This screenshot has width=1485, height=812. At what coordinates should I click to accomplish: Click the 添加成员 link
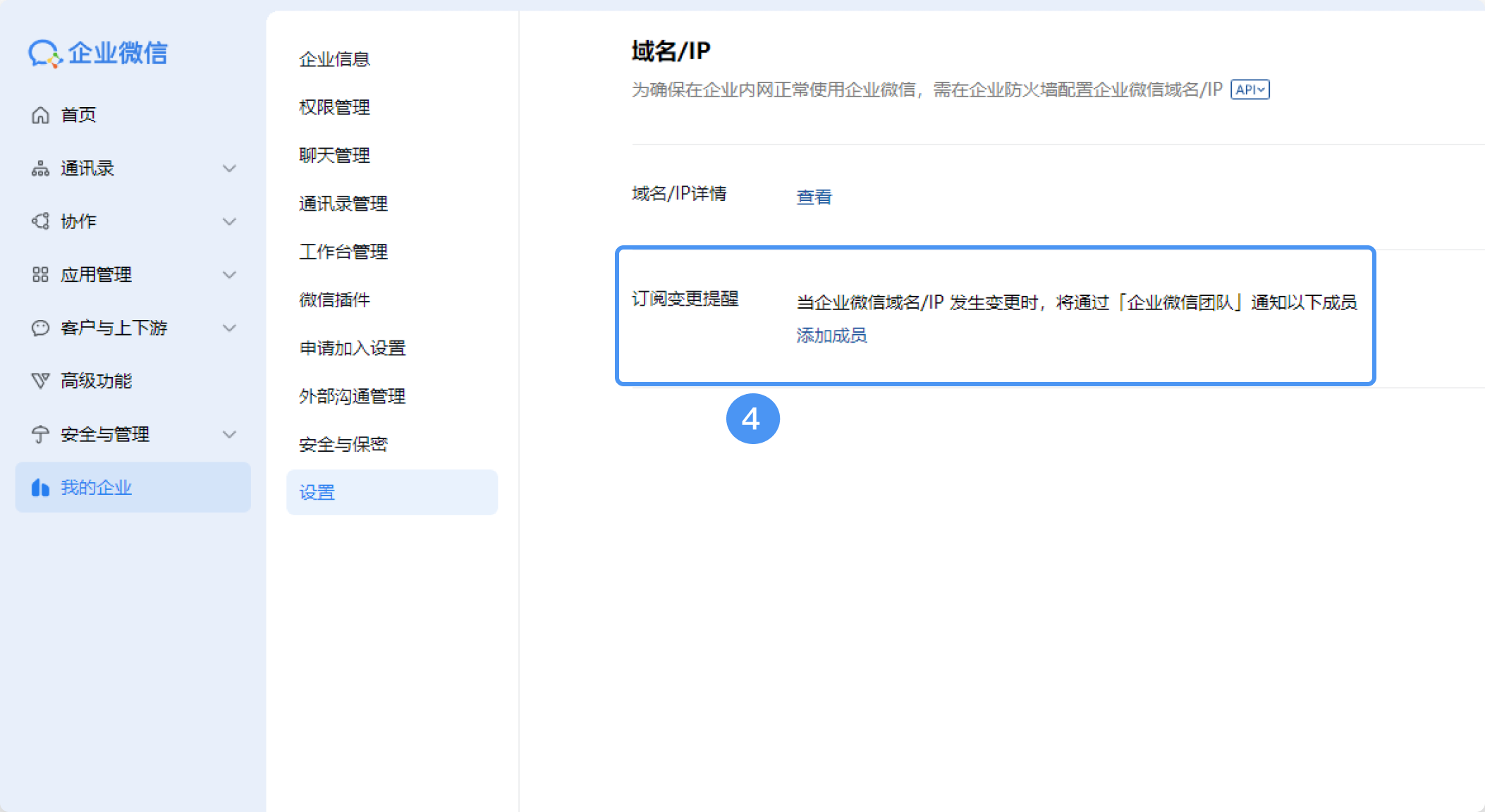832,336
